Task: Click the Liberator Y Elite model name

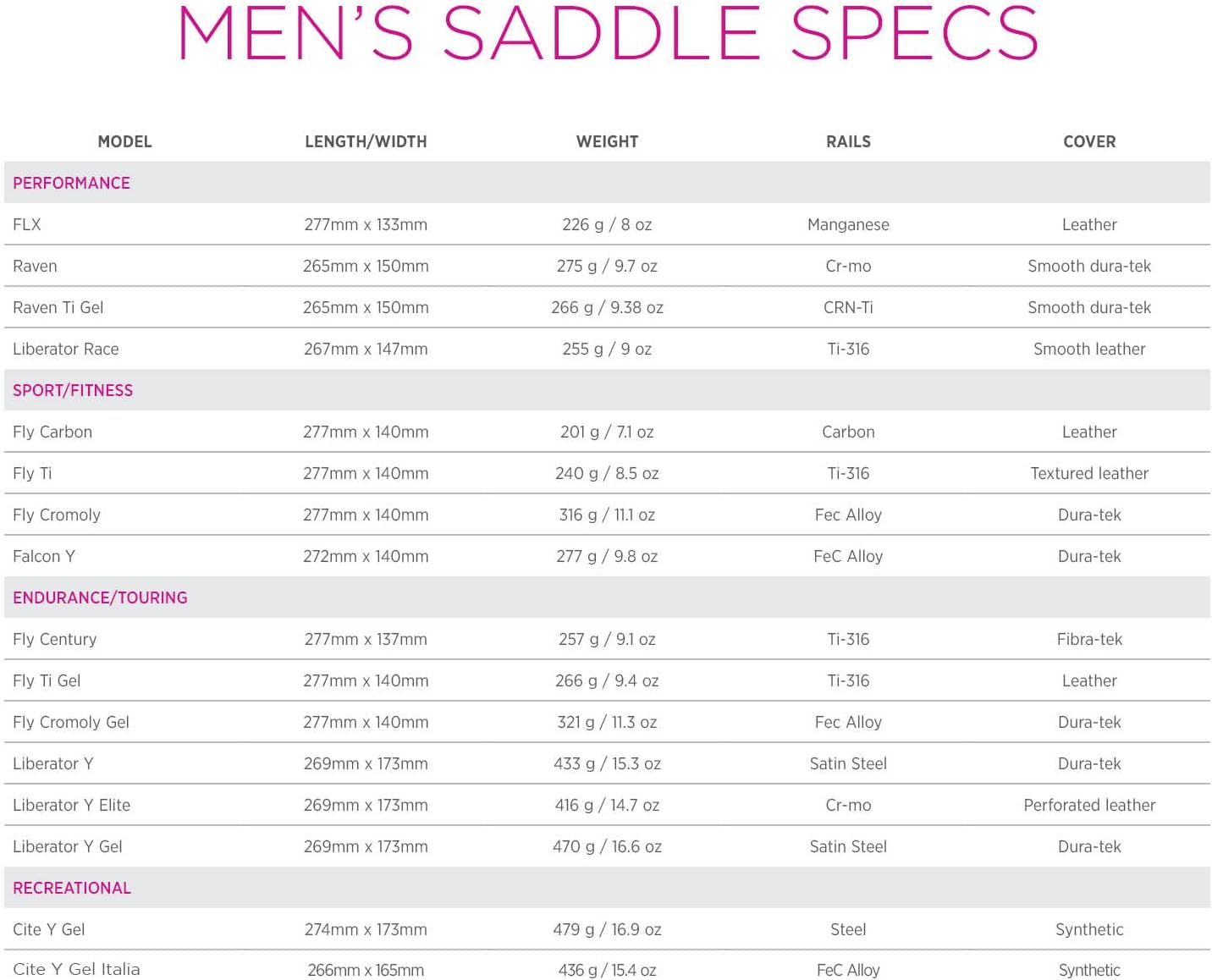Action: click(71, 806)
